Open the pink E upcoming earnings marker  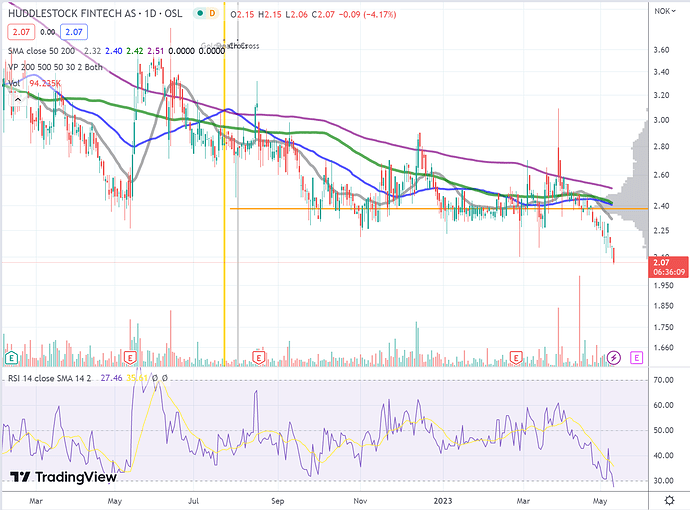[636, 358]
